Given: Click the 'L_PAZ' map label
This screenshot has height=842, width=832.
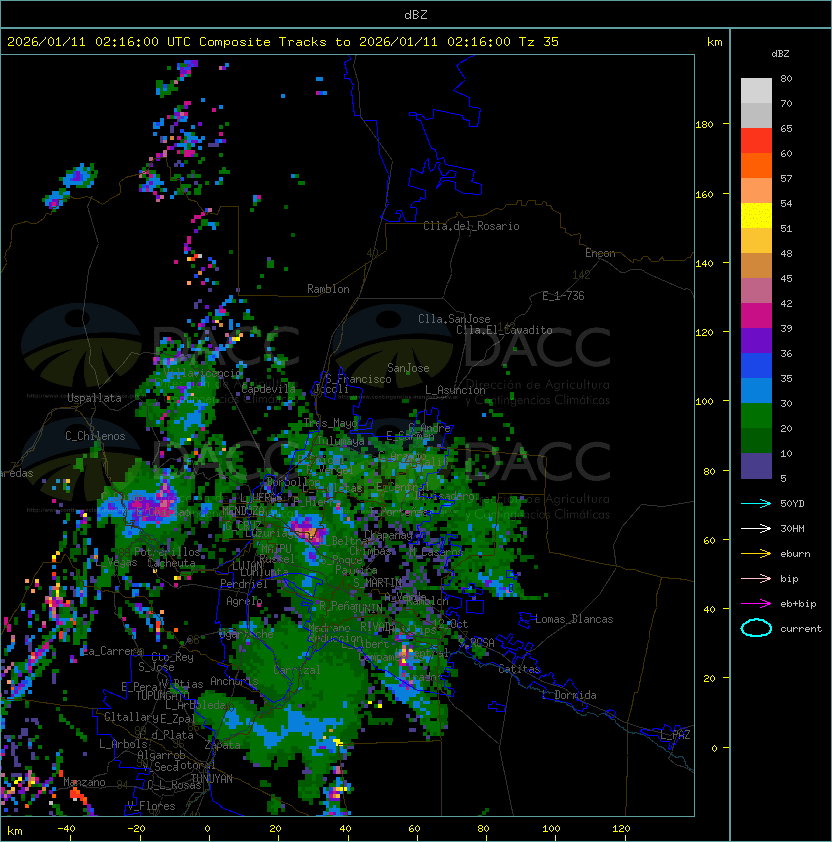Looking at the screenshot, I should [x=675, y=735].
